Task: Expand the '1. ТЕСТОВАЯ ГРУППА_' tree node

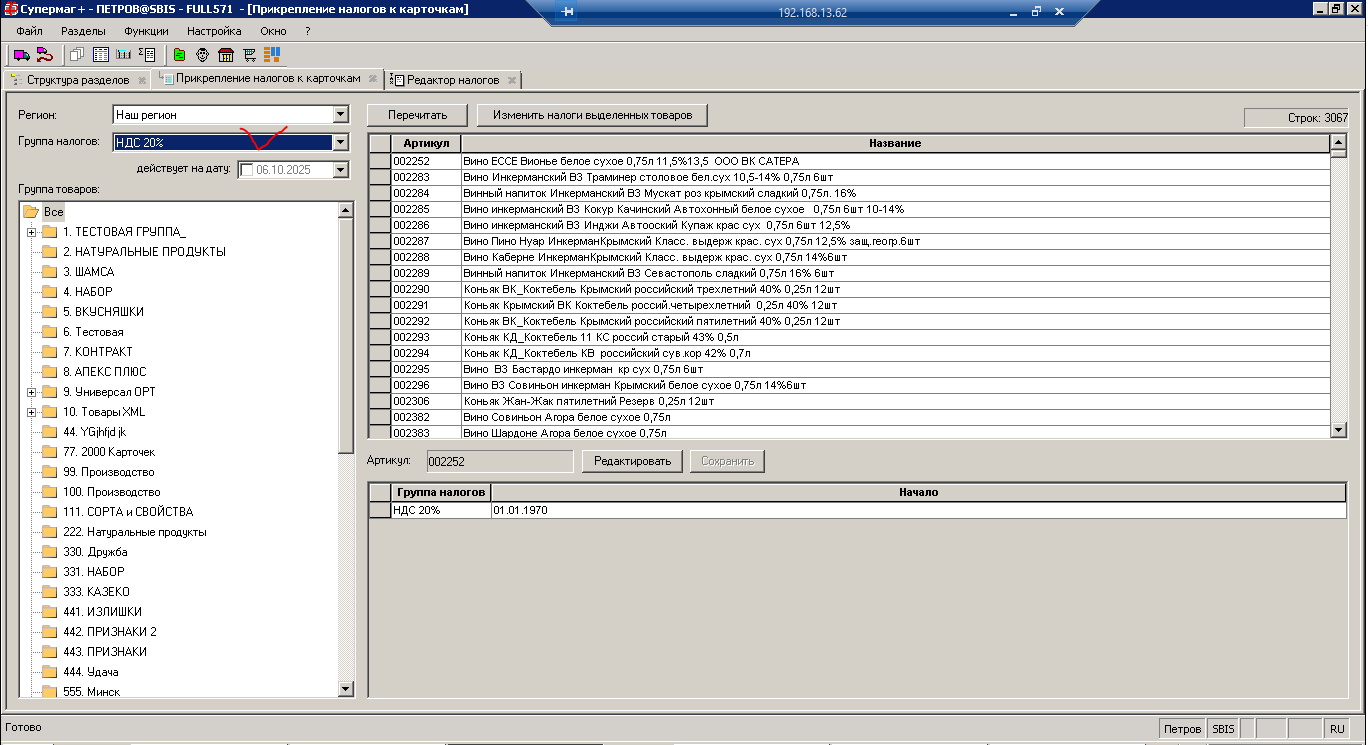Action: (32, 232)
